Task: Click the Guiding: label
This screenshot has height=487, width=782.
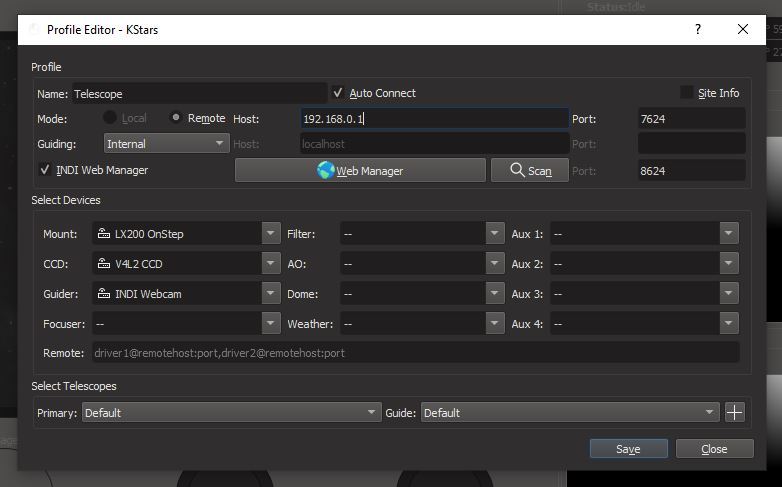Action: [57, 144]
